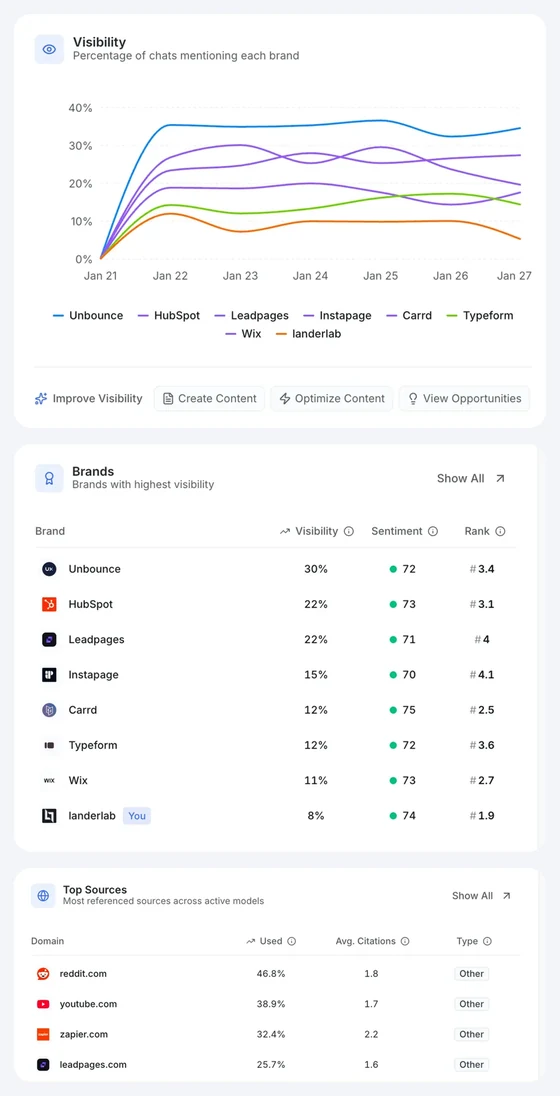This screenshot has height=1096, width=560.
Task: Open View Opportunities
Action: 464,398
